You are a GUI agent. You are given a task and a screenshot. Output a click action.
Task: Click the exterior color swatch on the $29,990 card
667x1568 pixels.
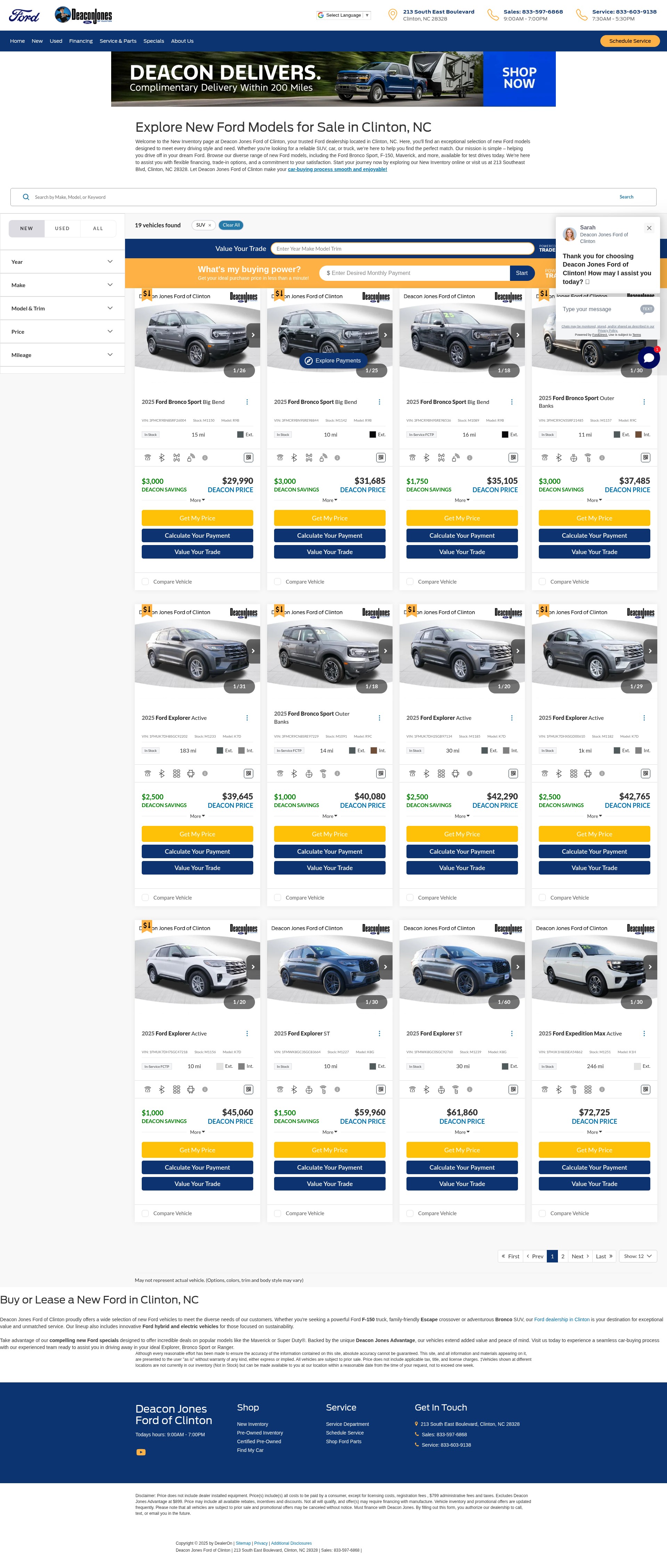tap(240, 434)
